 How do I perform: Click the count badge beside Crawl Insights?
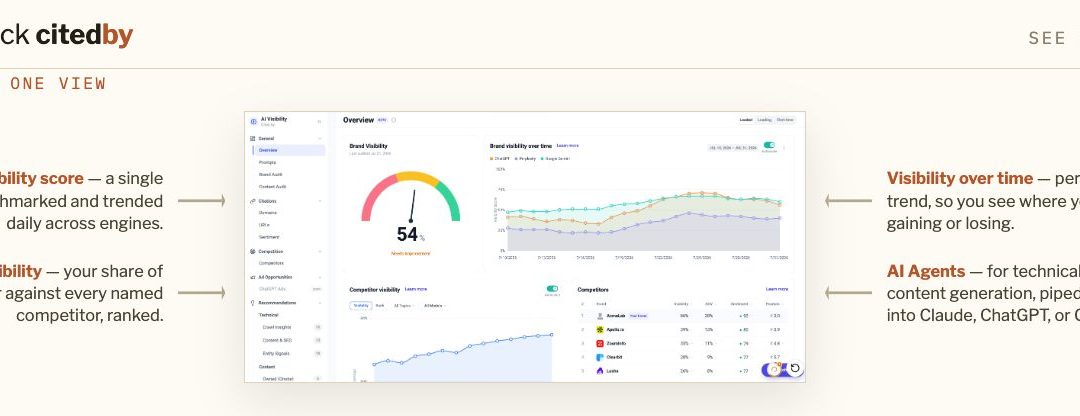pos(318,327)
